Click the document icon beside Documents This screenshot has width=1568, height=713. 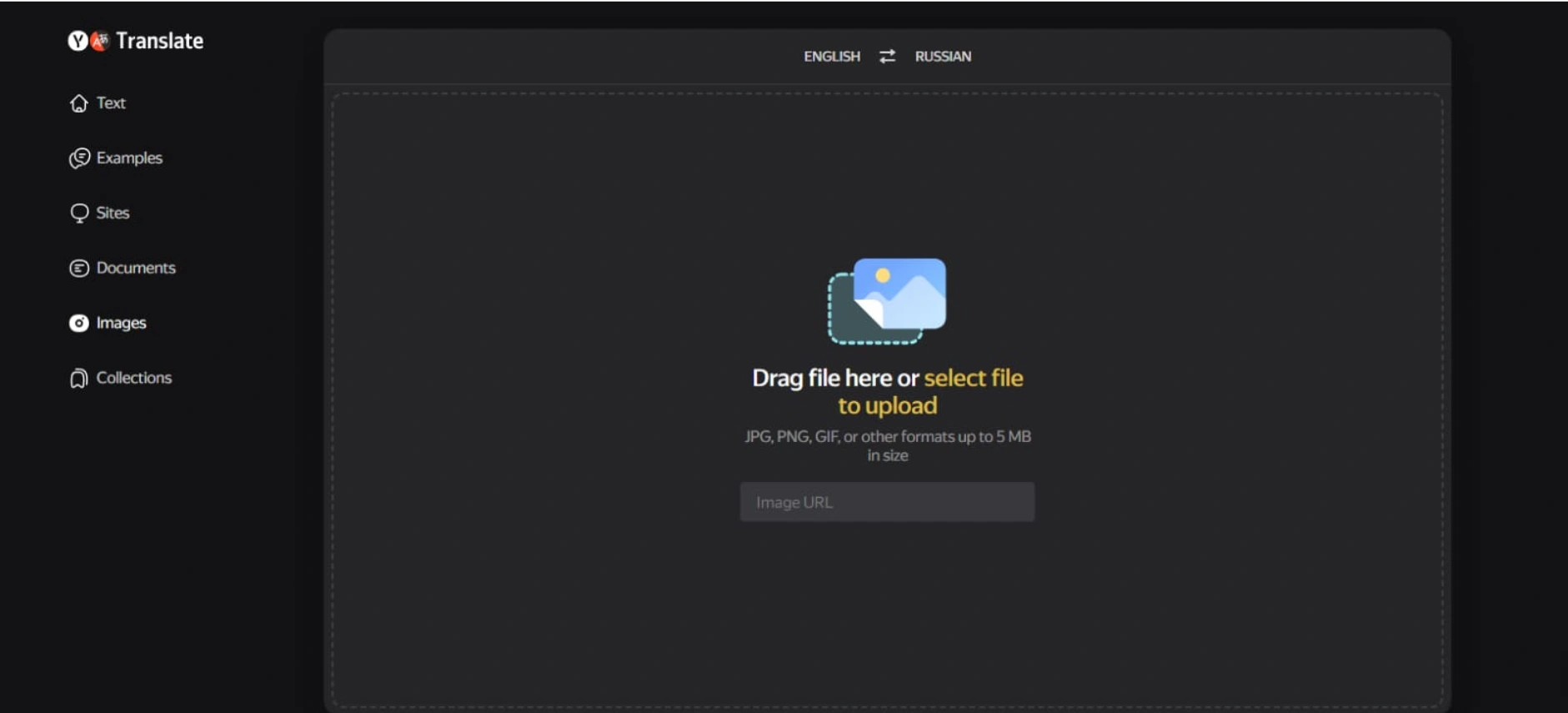[x=79, y=268]
